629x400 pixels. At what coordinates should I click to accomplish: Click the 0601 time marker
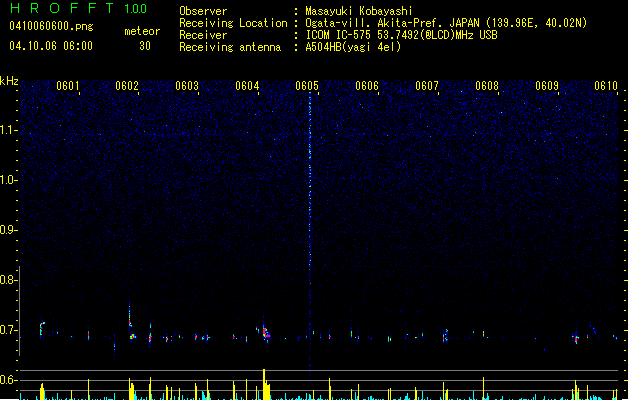[x=67, y=86]
